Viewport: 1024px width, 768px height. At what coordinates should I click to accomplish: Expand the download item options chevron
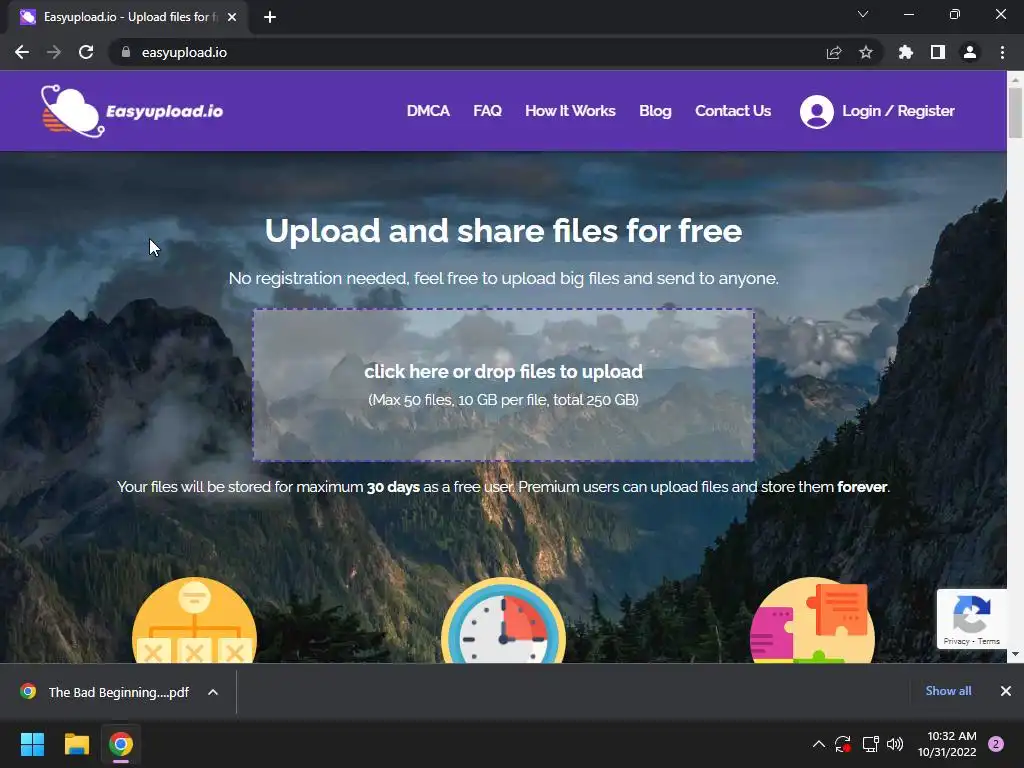tap(213, 692)
